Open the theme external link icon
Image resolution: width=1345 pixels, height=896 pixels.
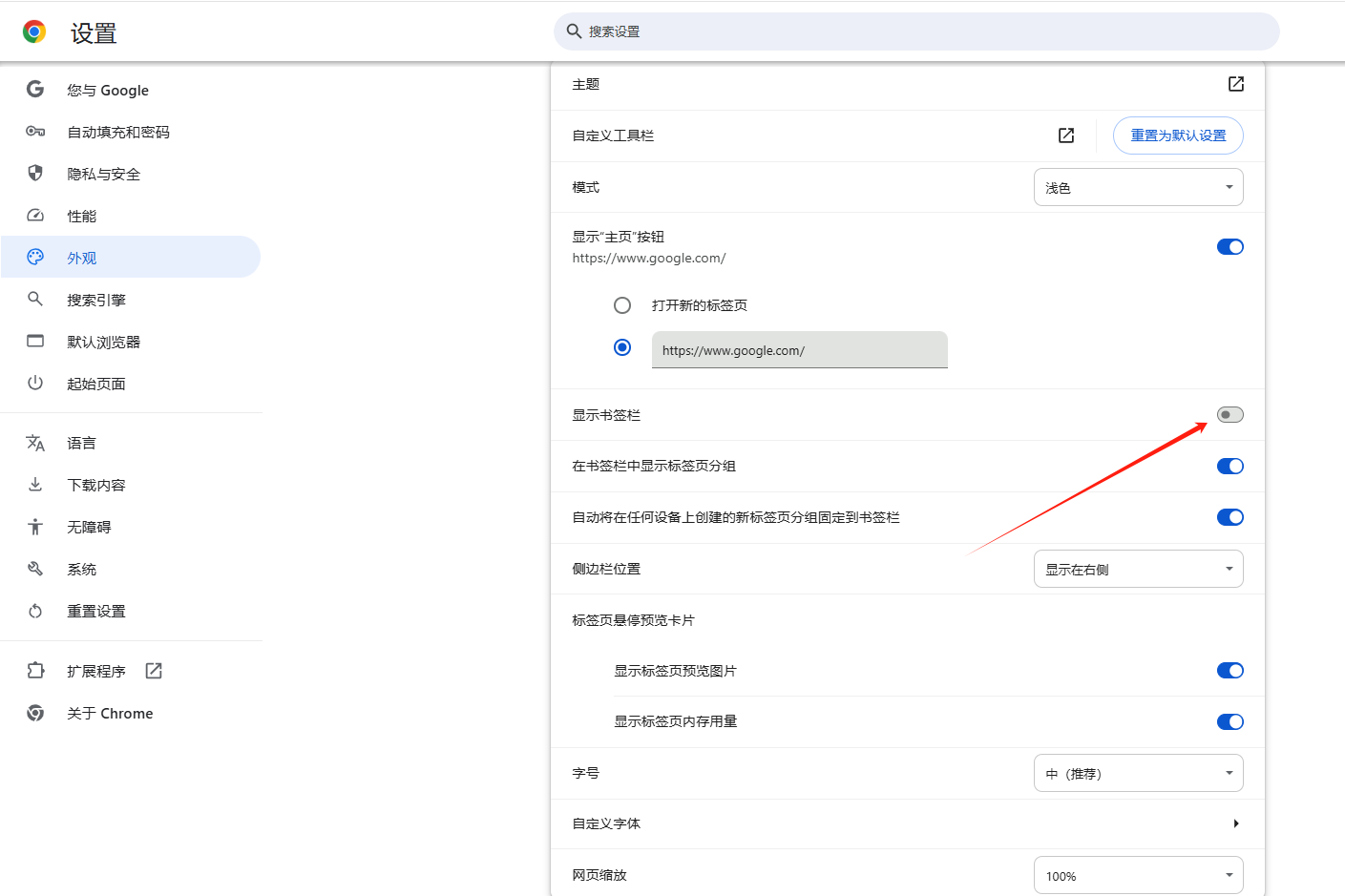1236,84
